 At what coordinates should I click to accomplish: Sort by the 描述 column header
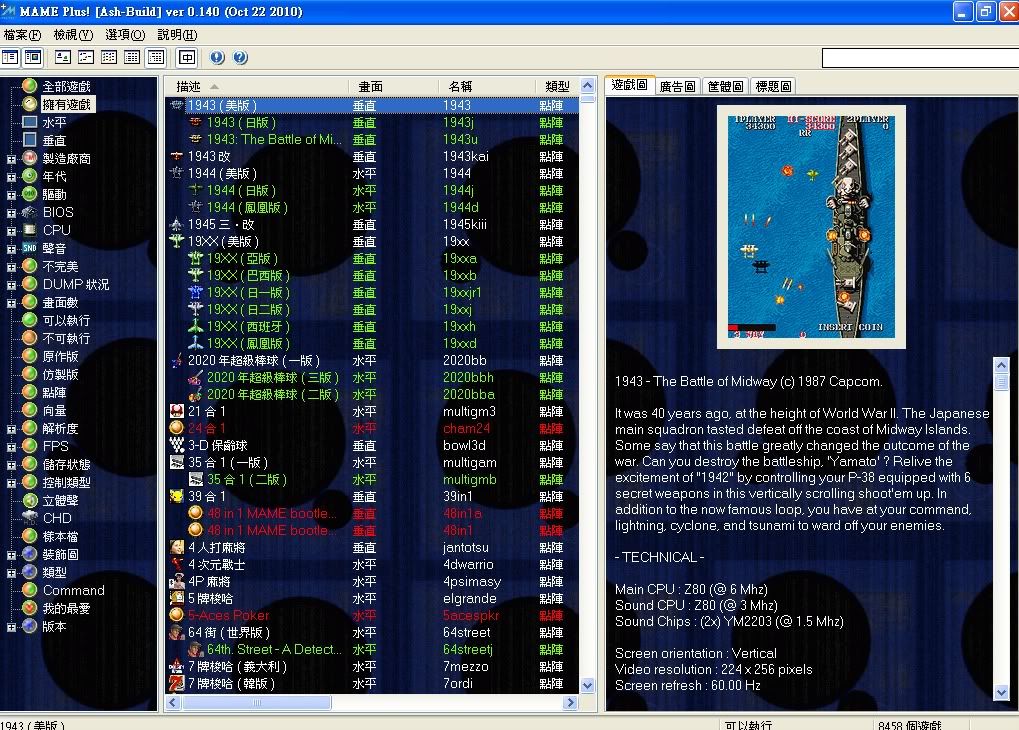click(257, 86)
